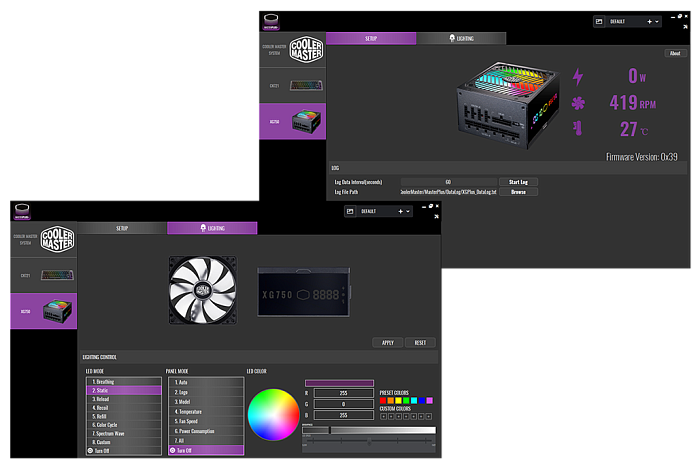Screen dimensions: 700x476
Task: Select Power Consumption panel mode
Action: pyautogui.click(x=206, y=431)
